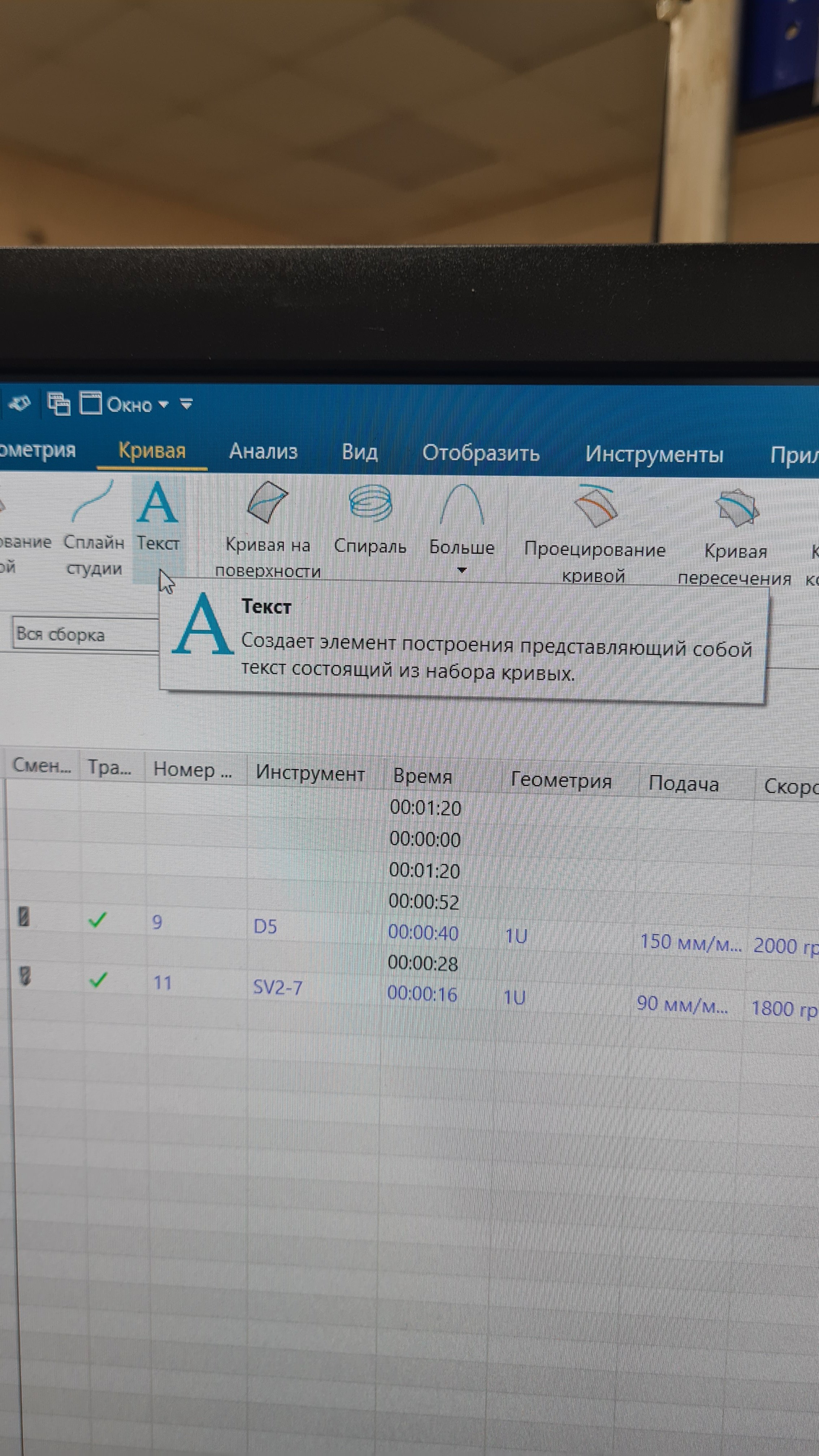Viewport: 819px width, 1456px height.
Task: Select the Кривая на поверхности tool
Action: pyautogui.click(x=267, y=530)
